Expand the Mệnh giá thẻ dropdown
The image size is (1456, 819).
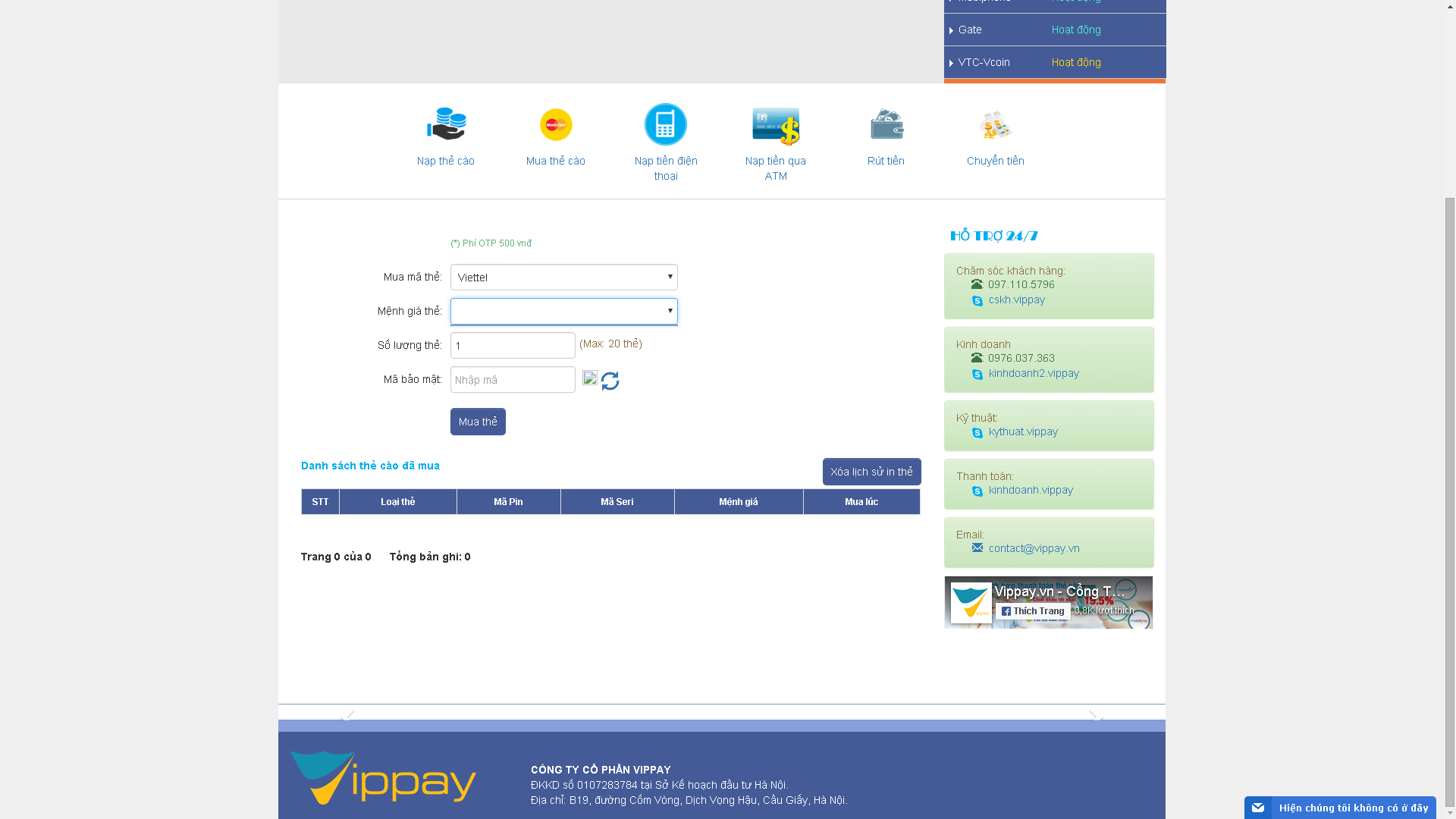pos(563,312)
